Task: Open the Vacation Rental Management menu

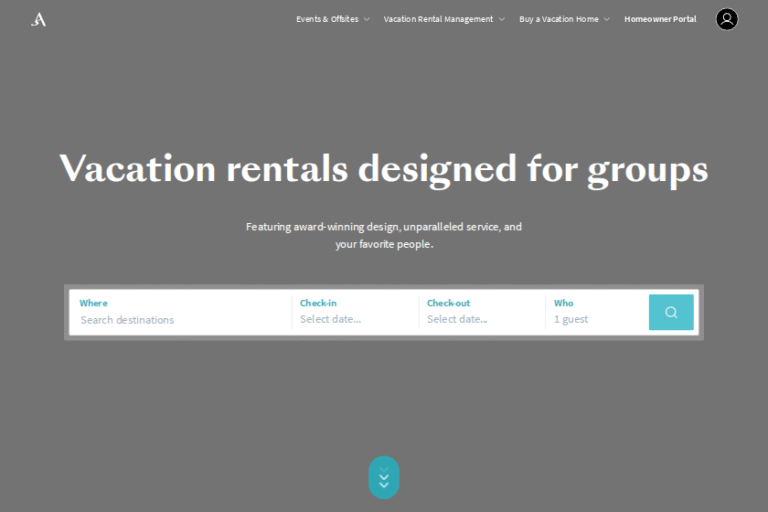Action: pos(438,19)
